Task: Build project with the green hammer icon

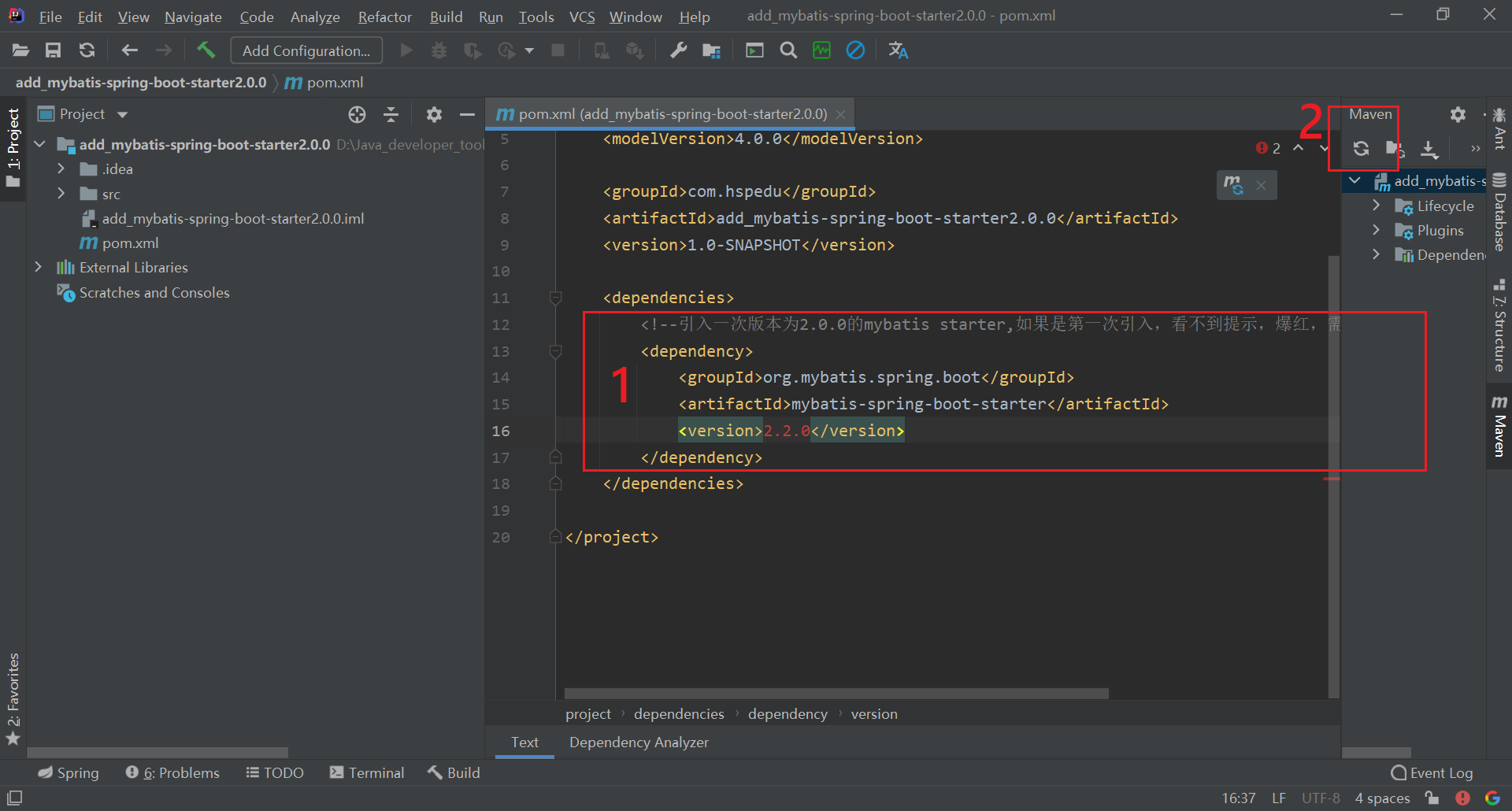Action: tap(206, 50)
